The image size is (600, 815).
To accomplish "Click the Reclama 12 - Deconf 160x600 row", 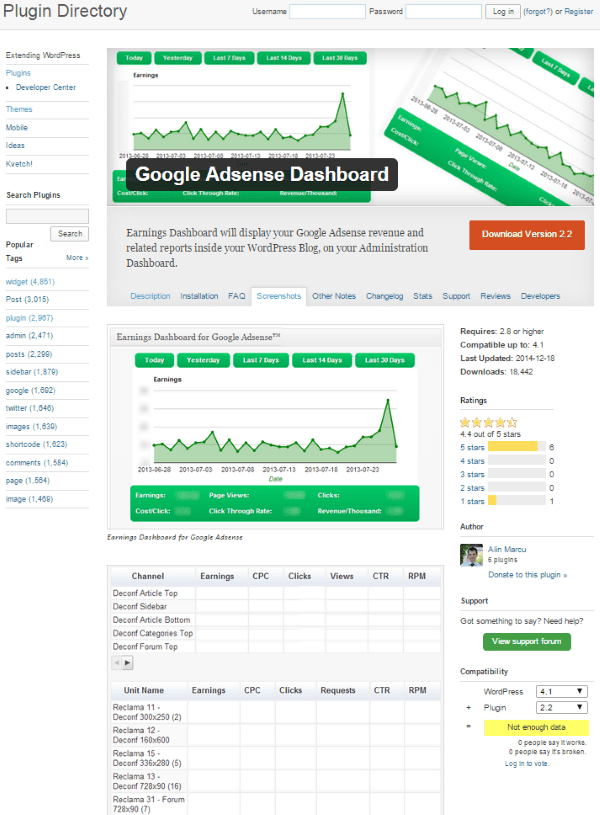I will (276, 735).
